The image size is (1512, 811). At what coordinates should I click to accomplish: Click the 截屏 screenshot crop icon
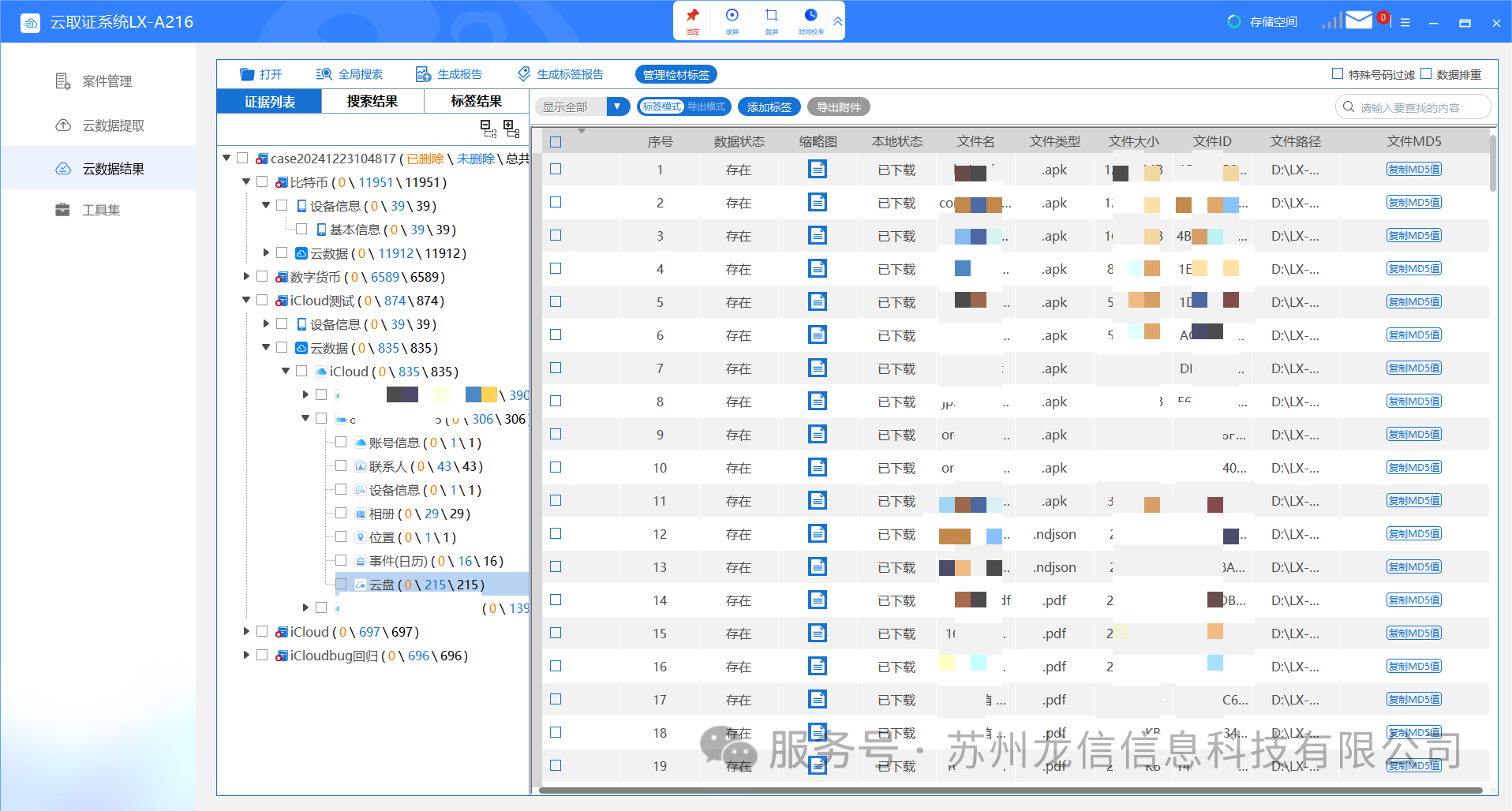pyautogui.click(x=771, y=18)
